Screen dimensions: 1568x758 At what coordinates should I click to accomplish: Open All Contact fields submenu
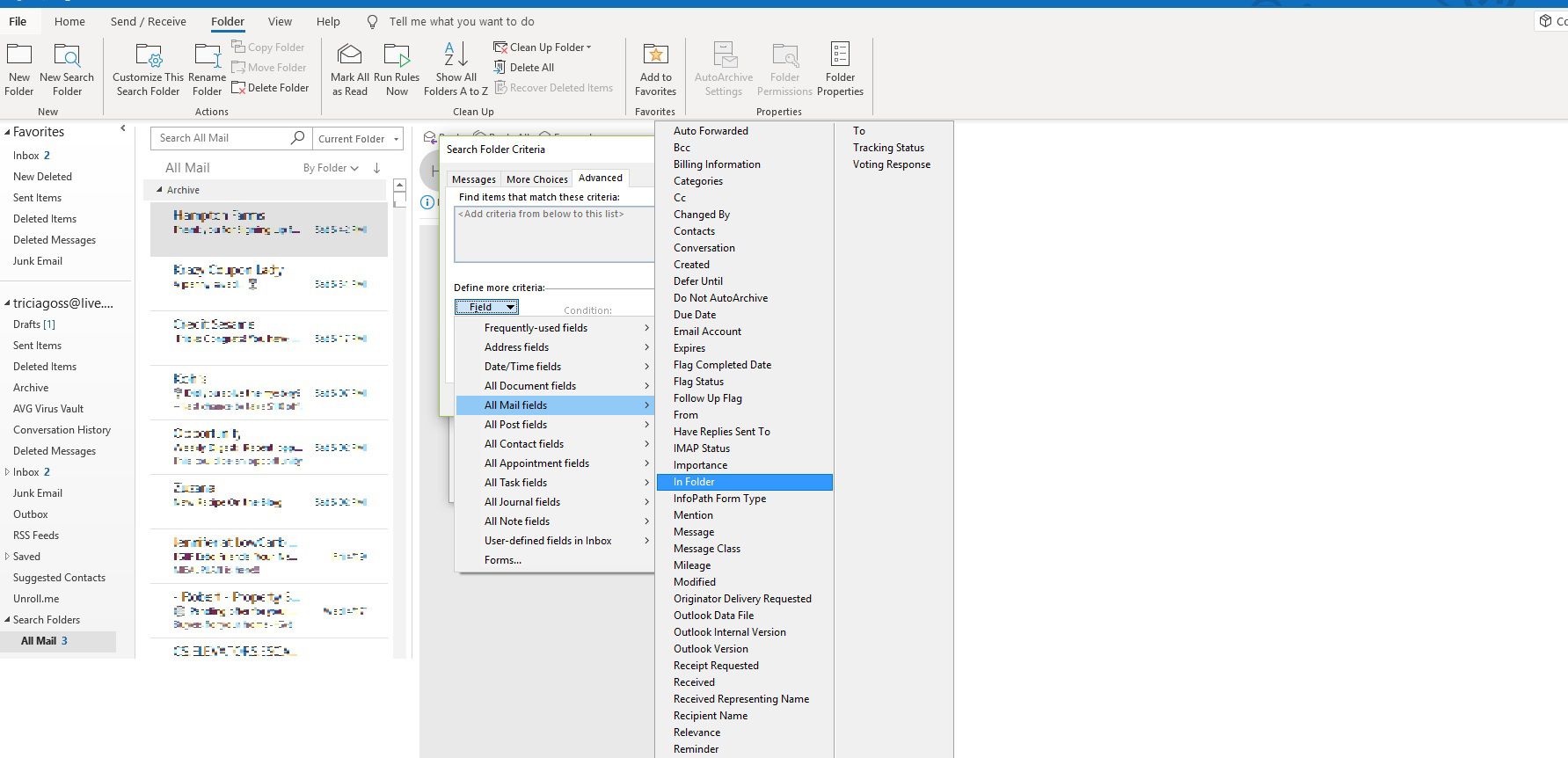[x=555, y=444]
